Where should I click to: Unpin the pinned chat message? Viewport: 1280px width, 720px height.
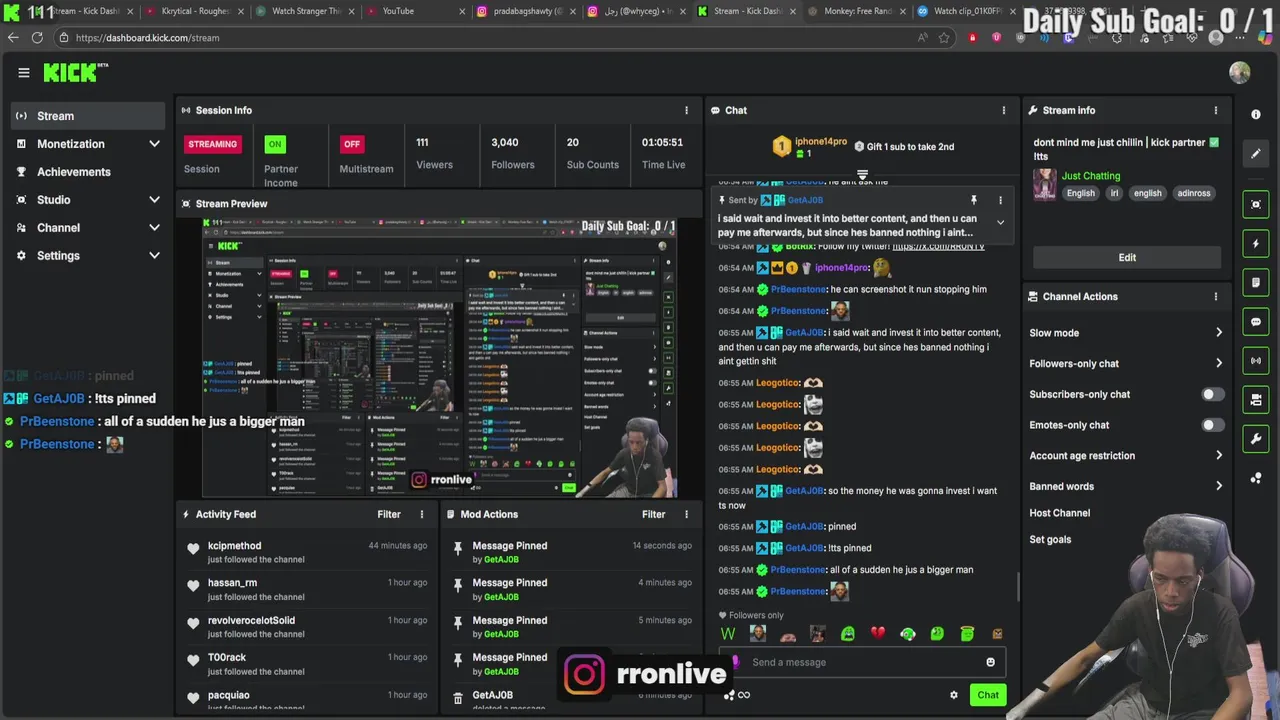(x=973, y=200)
